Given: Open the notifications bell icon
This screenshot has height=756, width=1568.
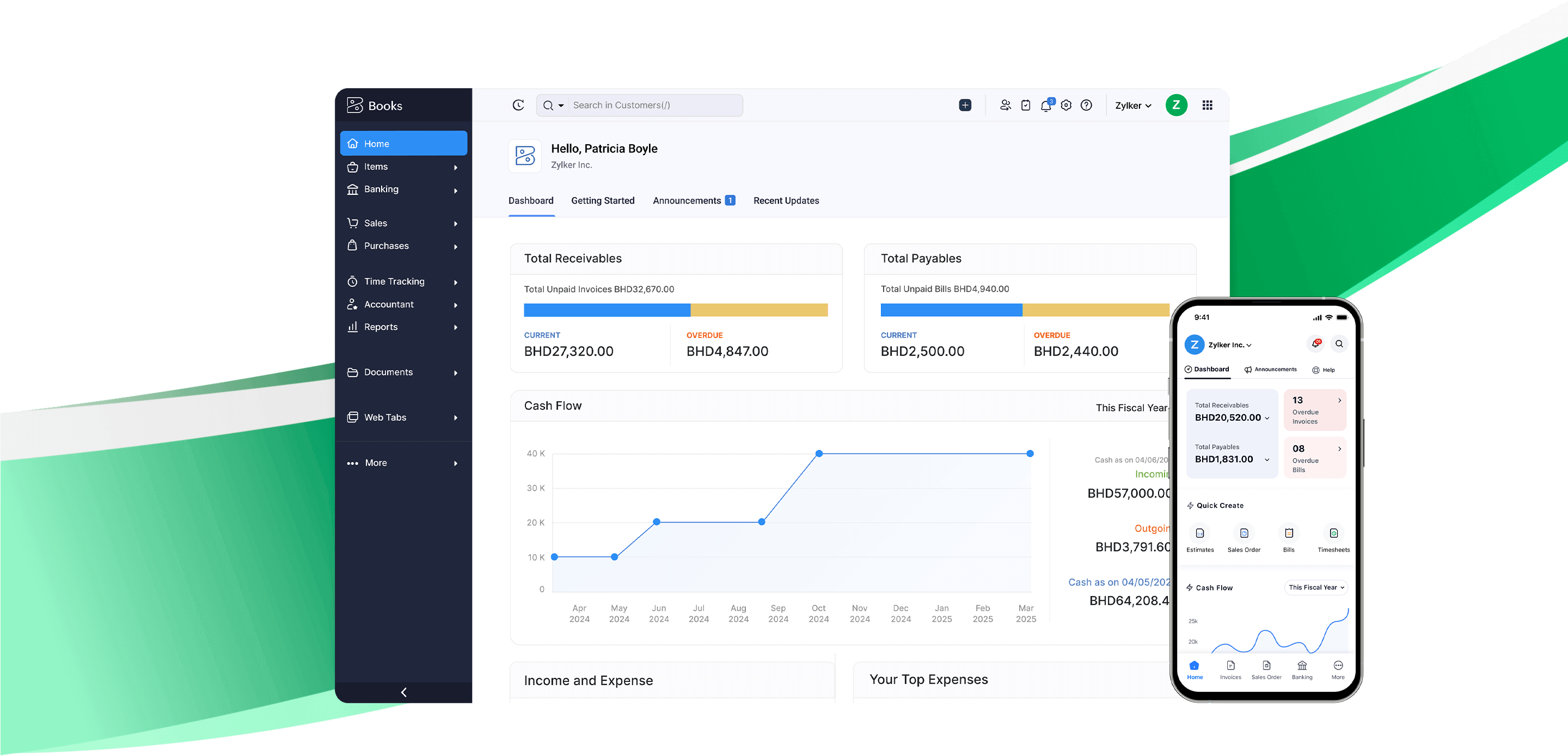Looking at the screenshot, I should pyautogui.click(x=1046, y=105).
